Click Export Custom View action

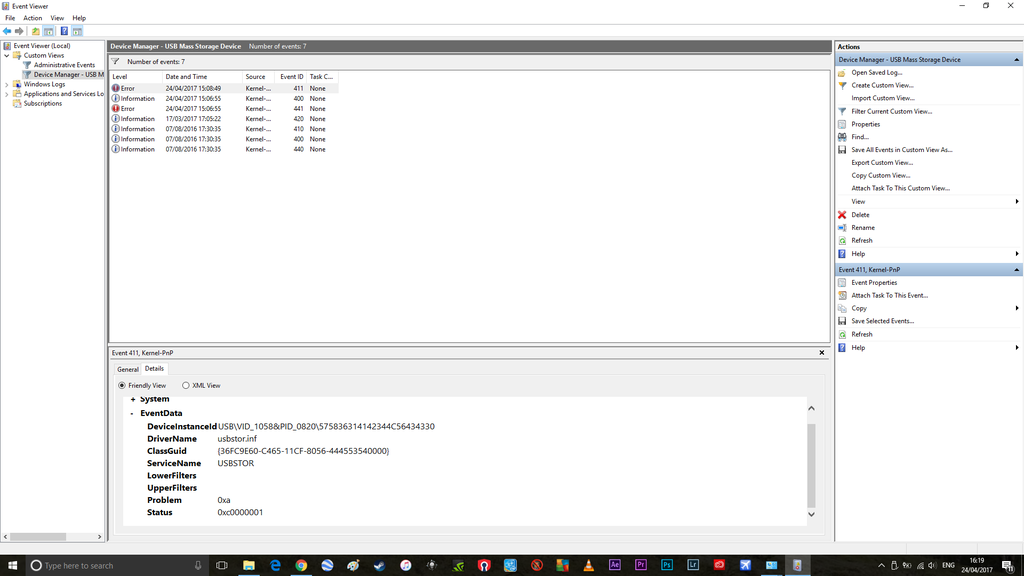point(882,163)
